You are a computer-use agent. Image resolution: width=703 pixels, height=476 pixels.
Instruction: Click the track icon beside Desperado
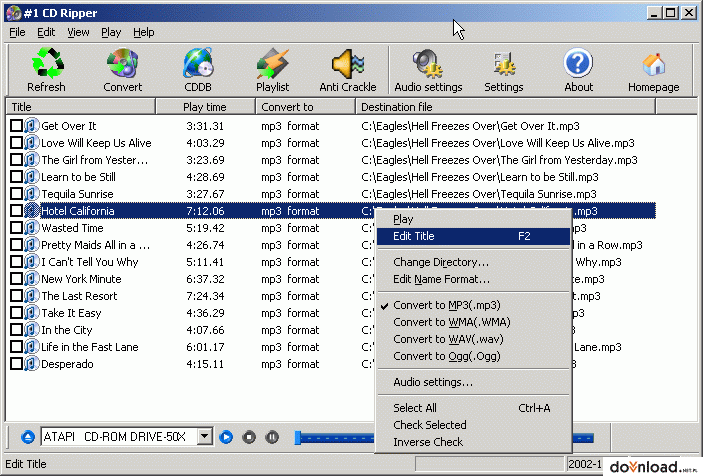point(31,364)
